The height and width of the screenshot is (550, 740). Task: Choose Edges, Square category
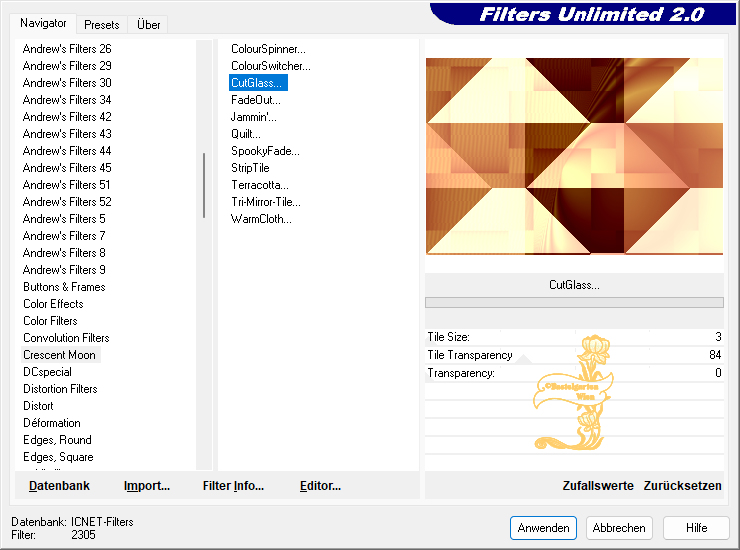point(59,457)
